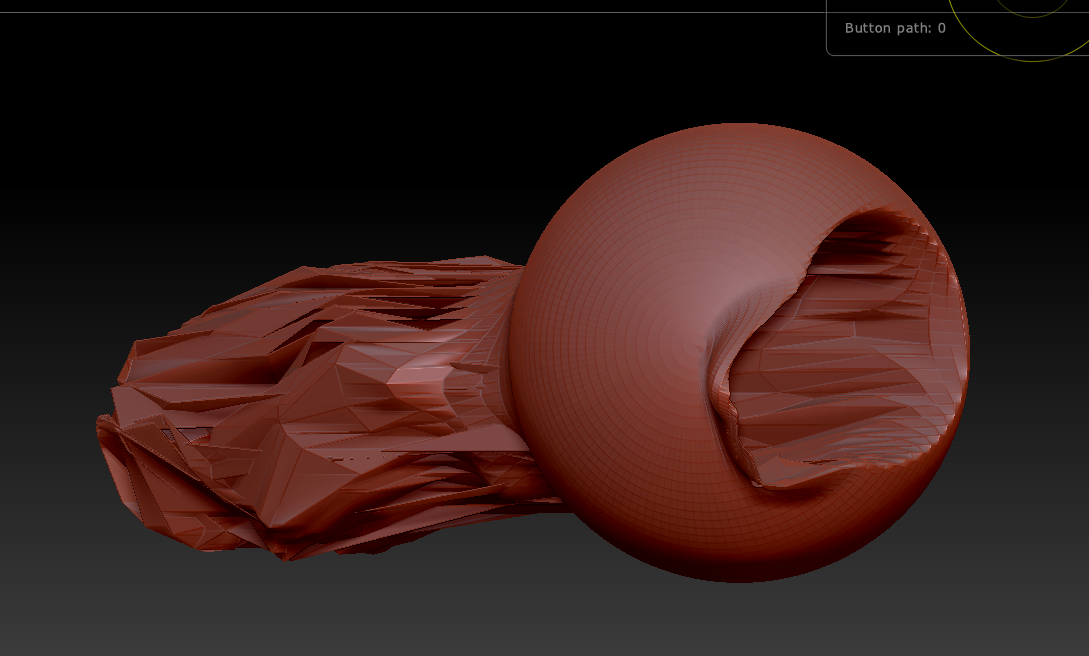Click the "Button path: 0" info text
Image resolution: width=1089 pixels, height=656 pixels.
coord(895,28)
